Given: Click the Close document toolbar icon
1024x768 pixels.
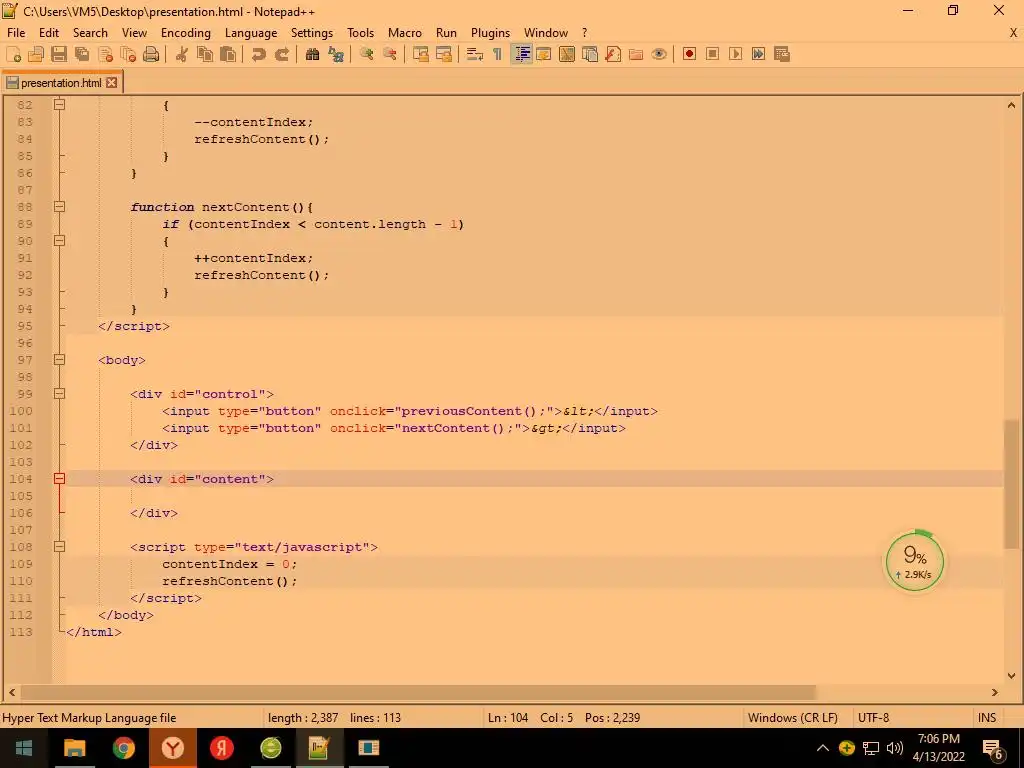Looking at the screenshot, I should pyautogui.click(x=105, y=54).
